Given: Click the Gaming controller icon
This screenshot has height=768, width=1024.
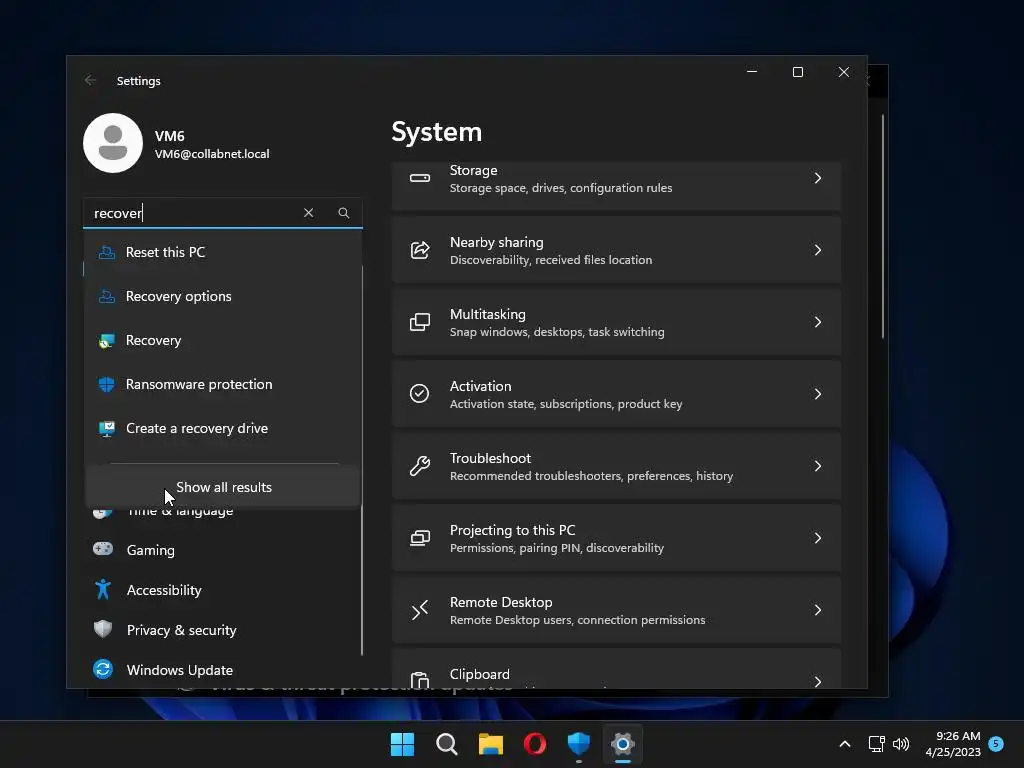Looking at the screenshot, I should [x=103, y=549].
